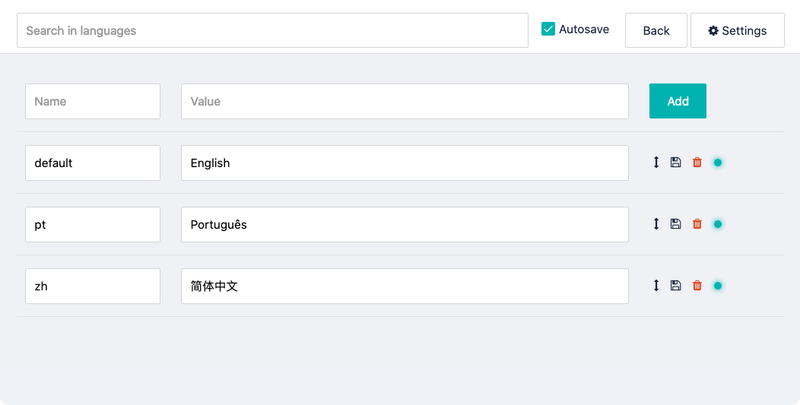Save the default English row via disk icon
Screen dimensions: 800x405
tap(676, 163)
